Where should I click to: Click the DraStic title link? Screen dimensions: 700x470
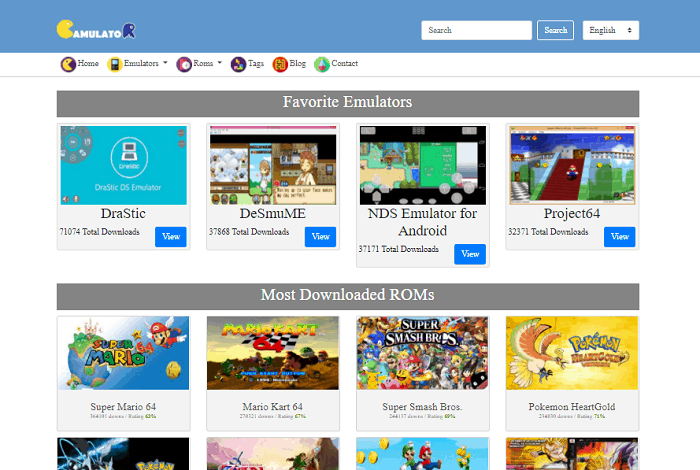[x=123, y=214]
